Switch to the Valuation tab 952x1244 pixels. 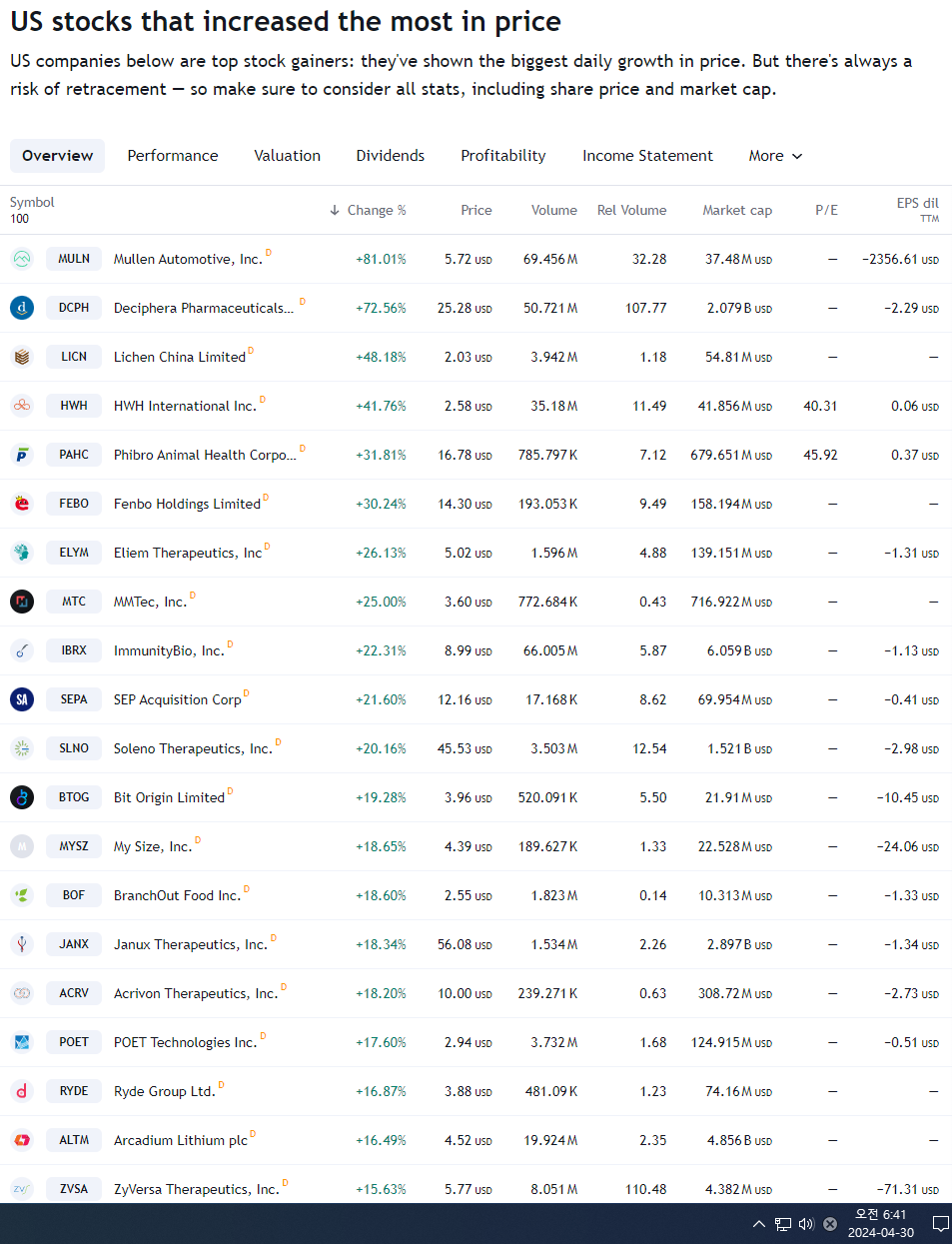pyautogui.click(x=288, y=156)
